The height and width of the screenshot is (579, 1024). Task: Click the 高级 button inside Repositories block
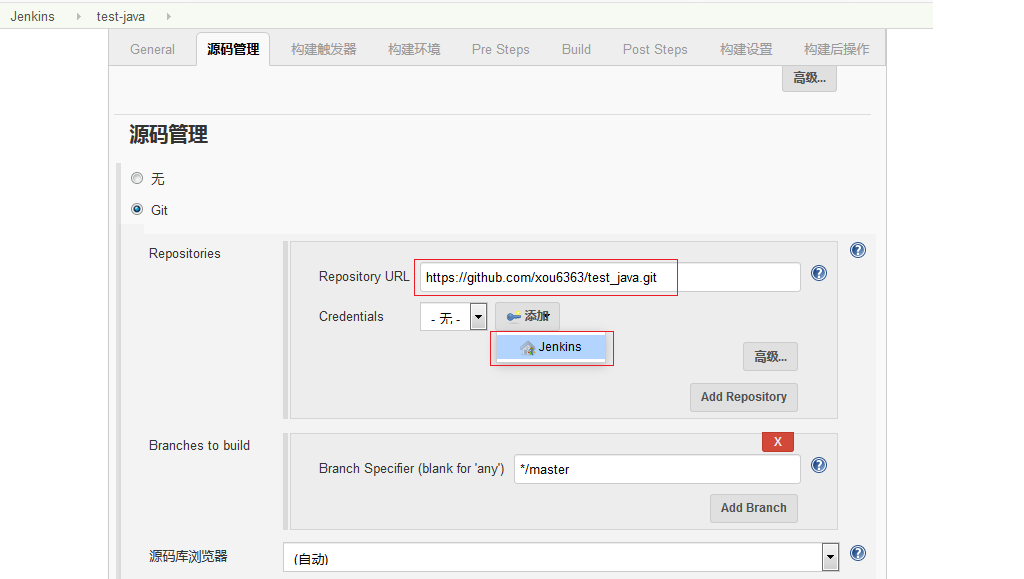[770, 356]
